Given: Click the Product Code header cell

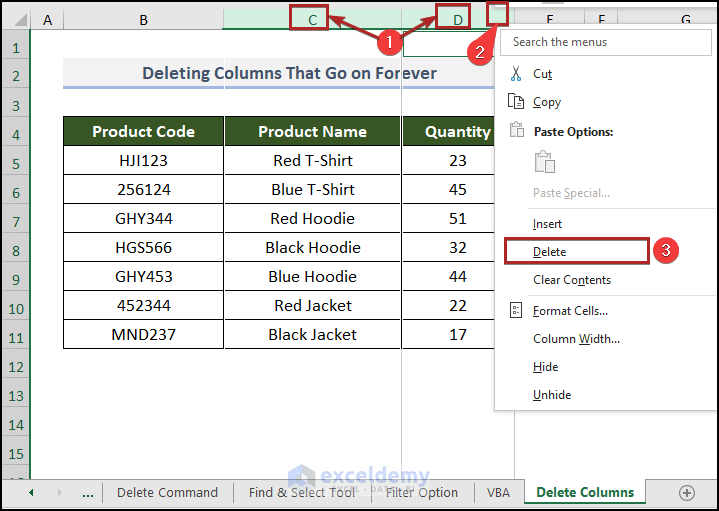Looking at the screenshot, I should click(144, 131).
